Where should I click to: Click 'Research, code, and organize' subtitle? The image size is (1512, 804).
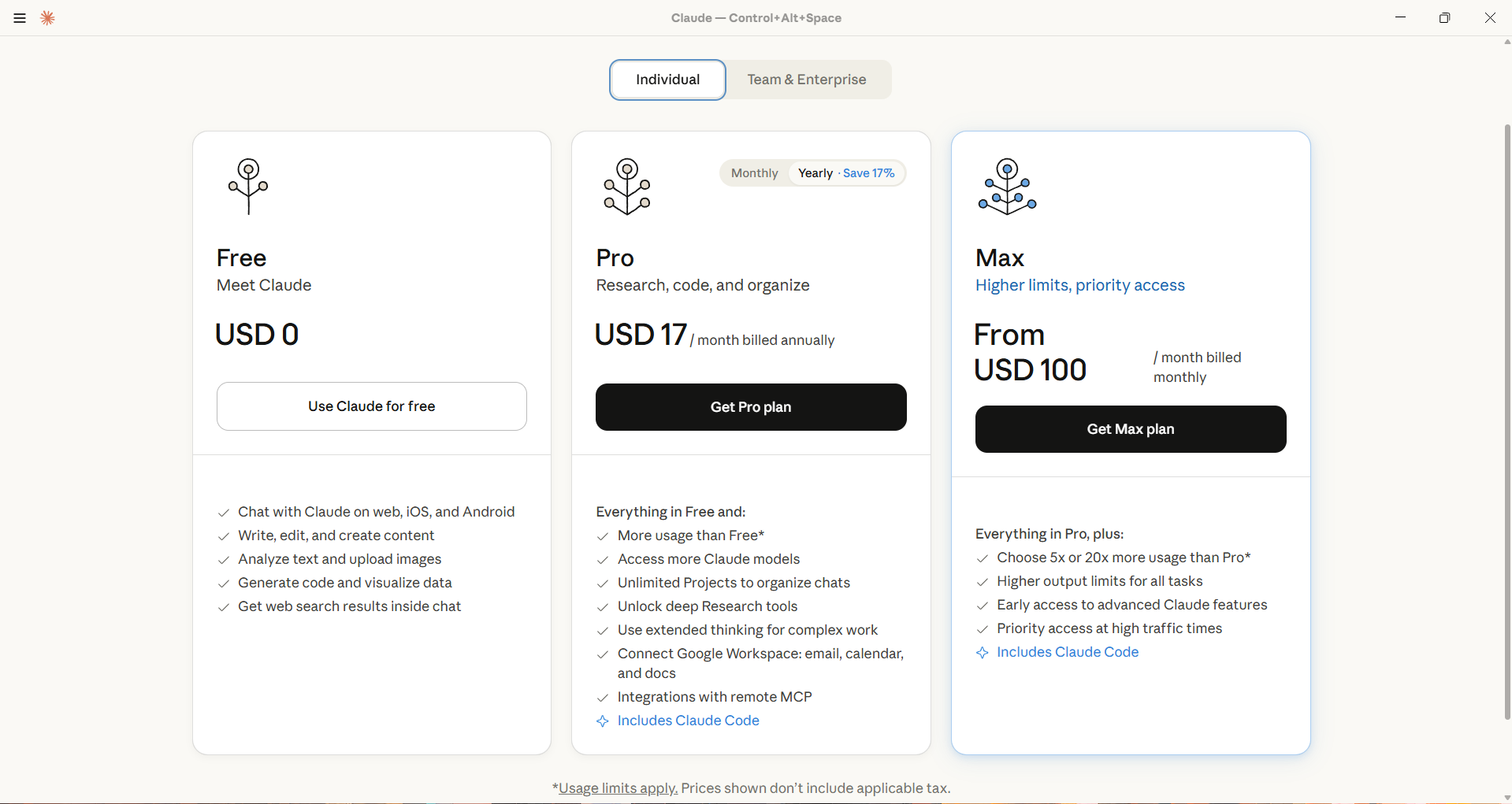click(x=703, y=285)
